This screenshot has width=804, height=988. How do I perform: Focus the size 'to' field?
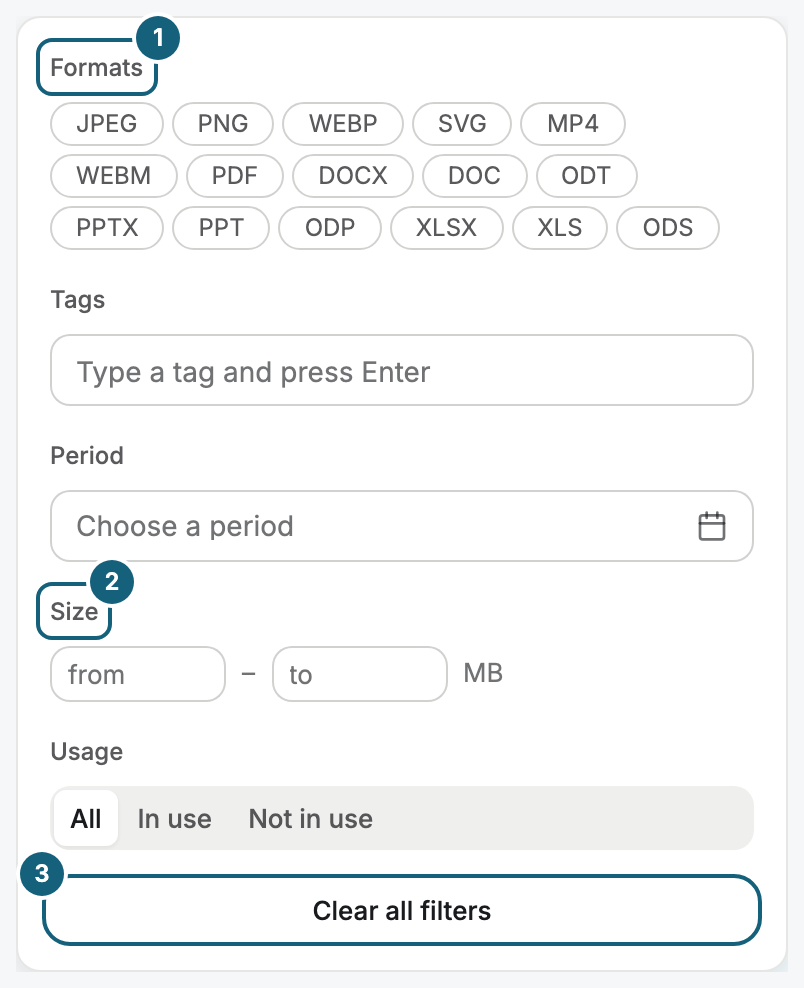360,674
